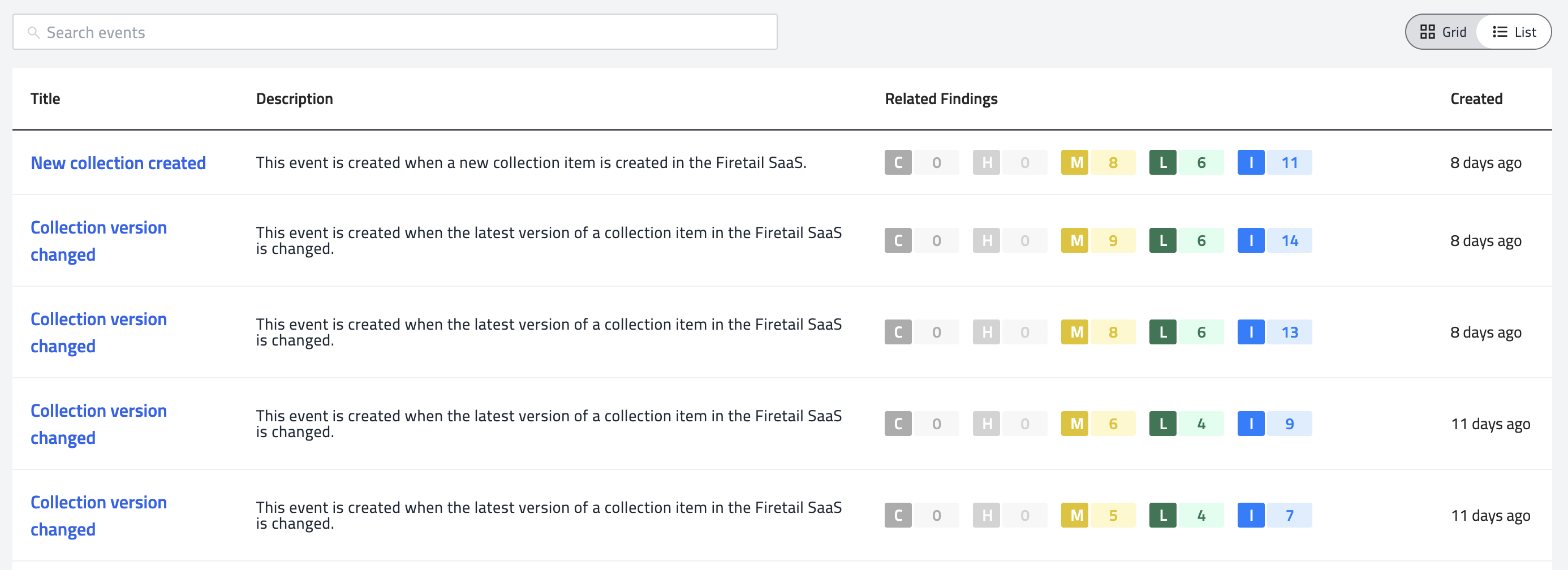Click High badge in row with 7 info findings
This screenshot has width=1568, height=570.
tap(1010, 515)
